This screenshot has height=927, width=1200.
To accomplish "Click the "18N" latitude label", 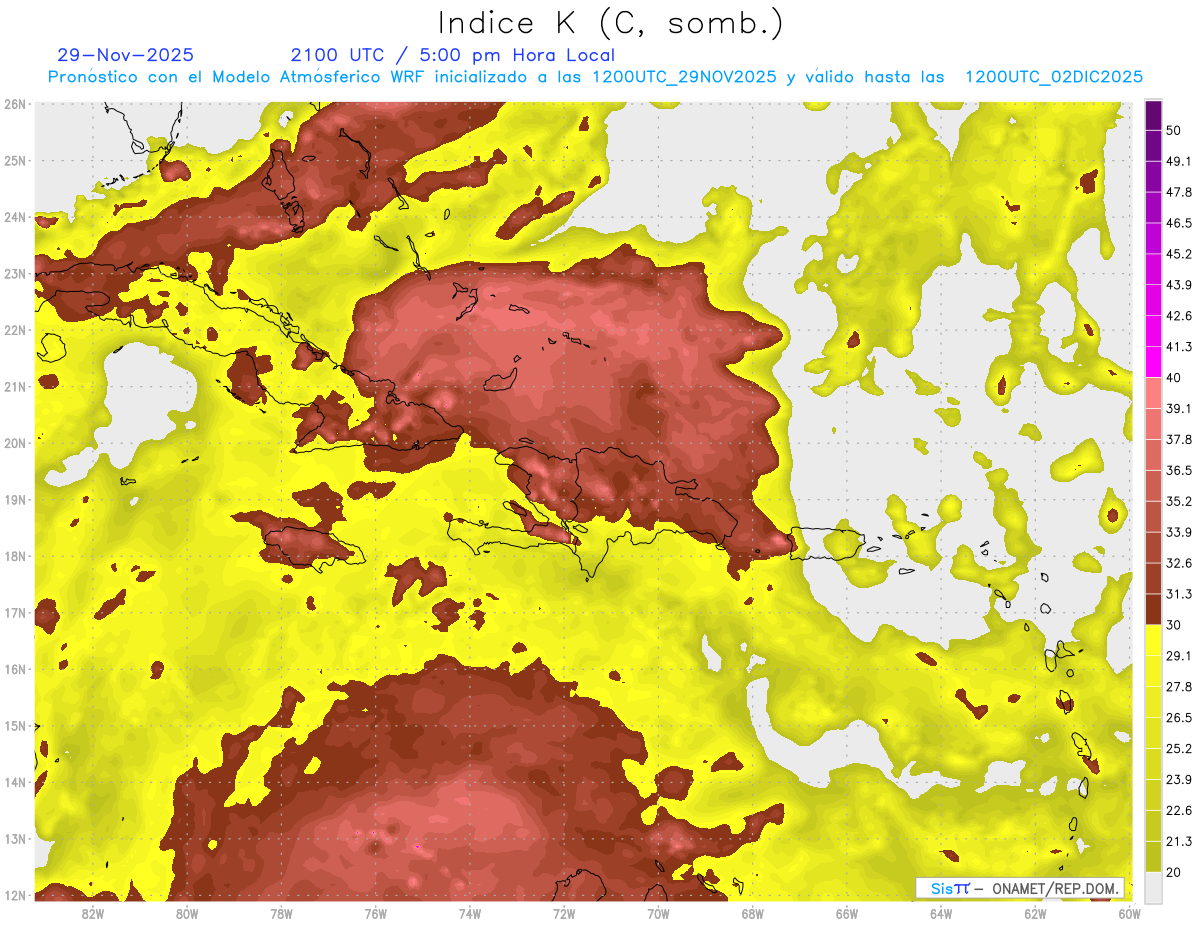I will (x=14, y=556).
